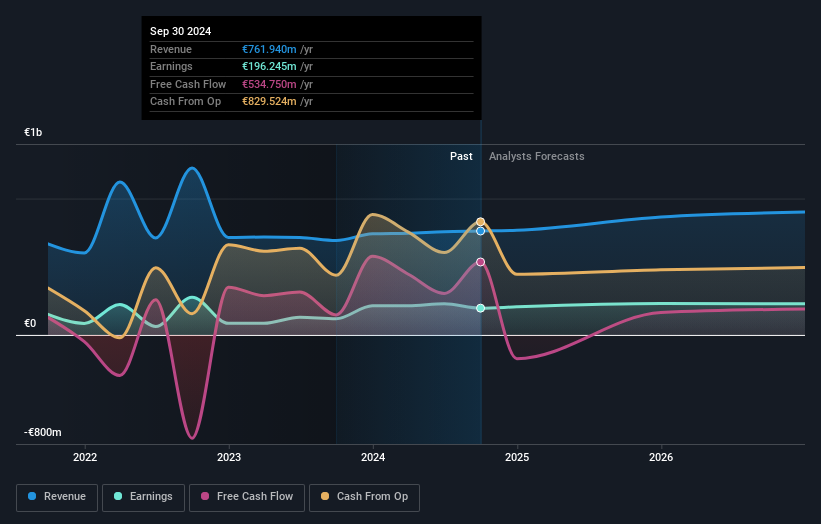
Task: Click the teal Earnings data point
Action: point(481,308)
